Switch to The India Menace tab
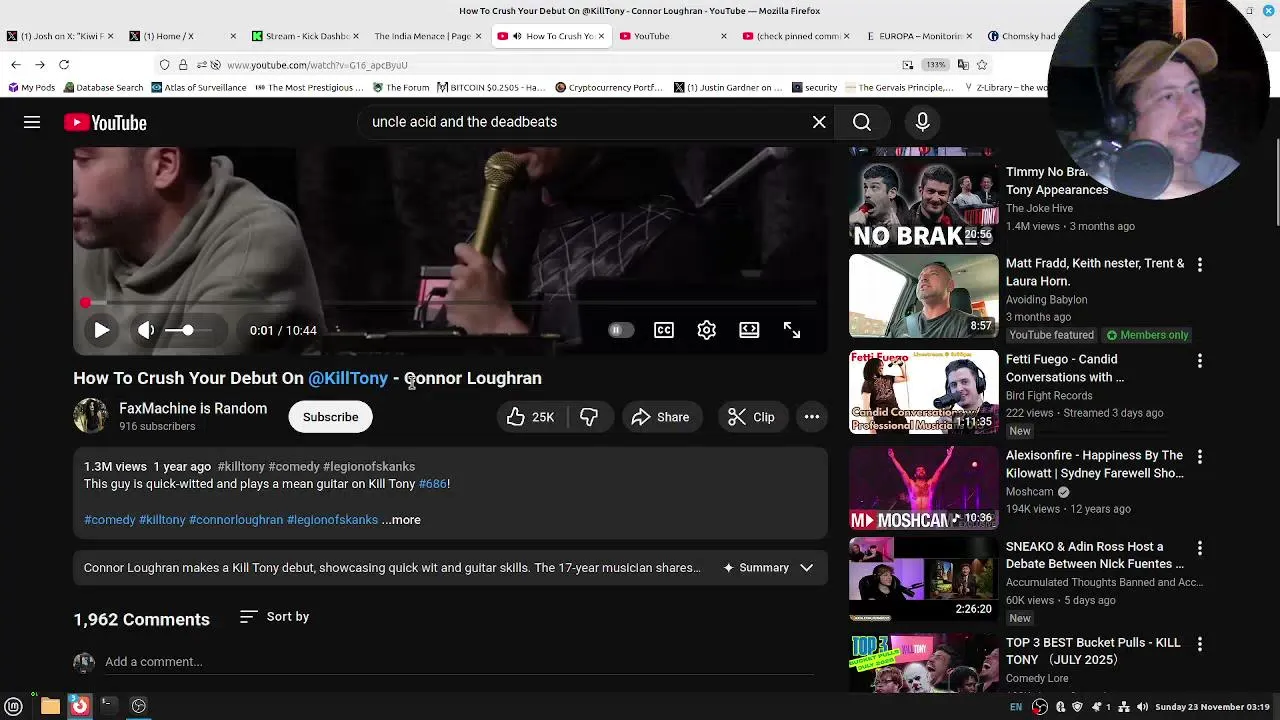This screenshot has height=720, width=1280. point(425,36)
